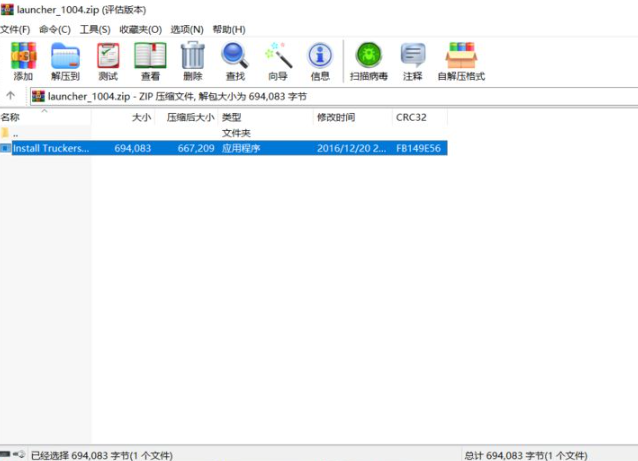Screen dimensions: 638x461
Task: Go up one level arrow
Action: click(x=11, y=96)
